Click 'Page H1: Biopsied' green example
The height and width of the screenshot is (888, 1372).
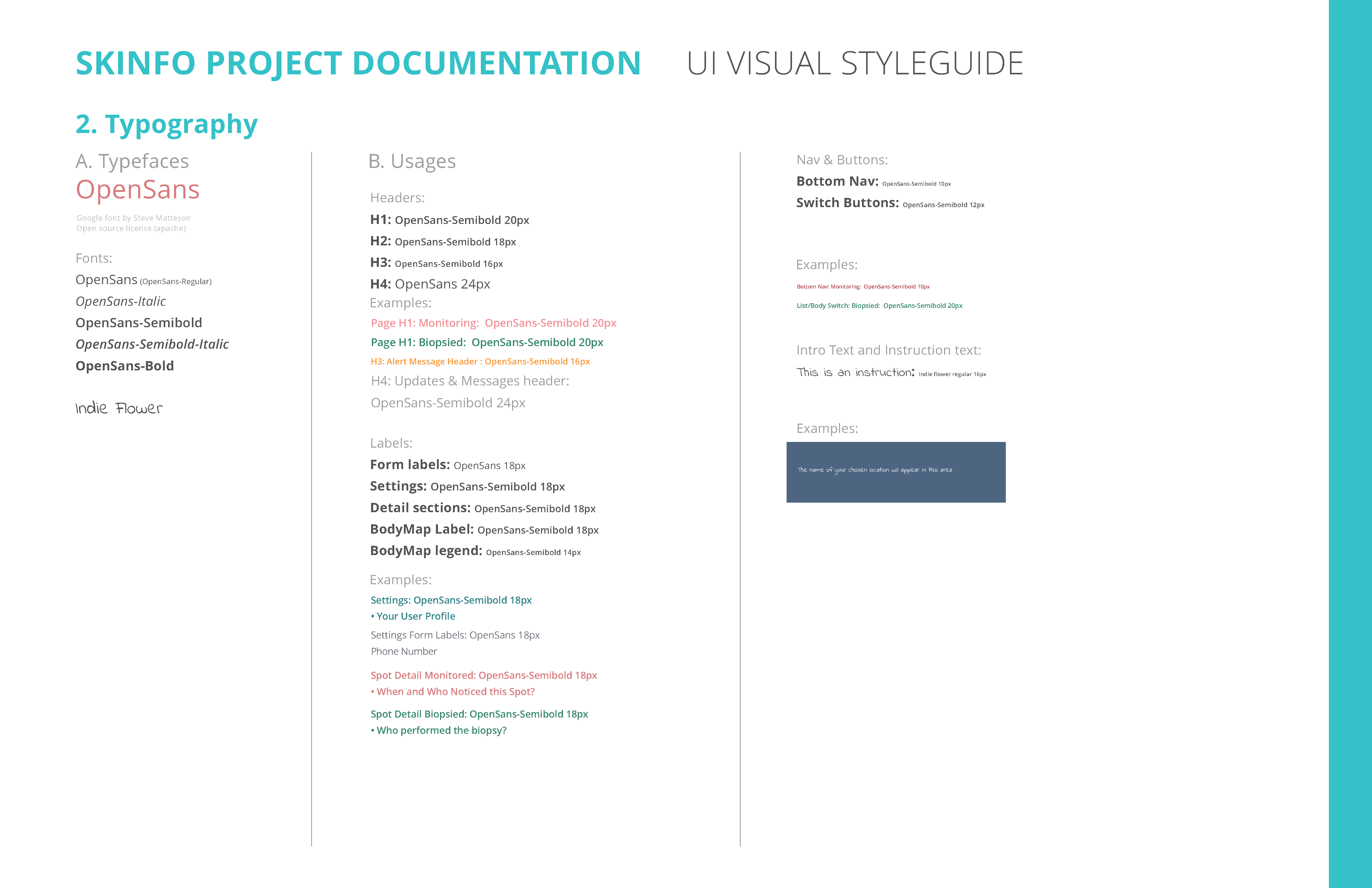tap(487, 342)
